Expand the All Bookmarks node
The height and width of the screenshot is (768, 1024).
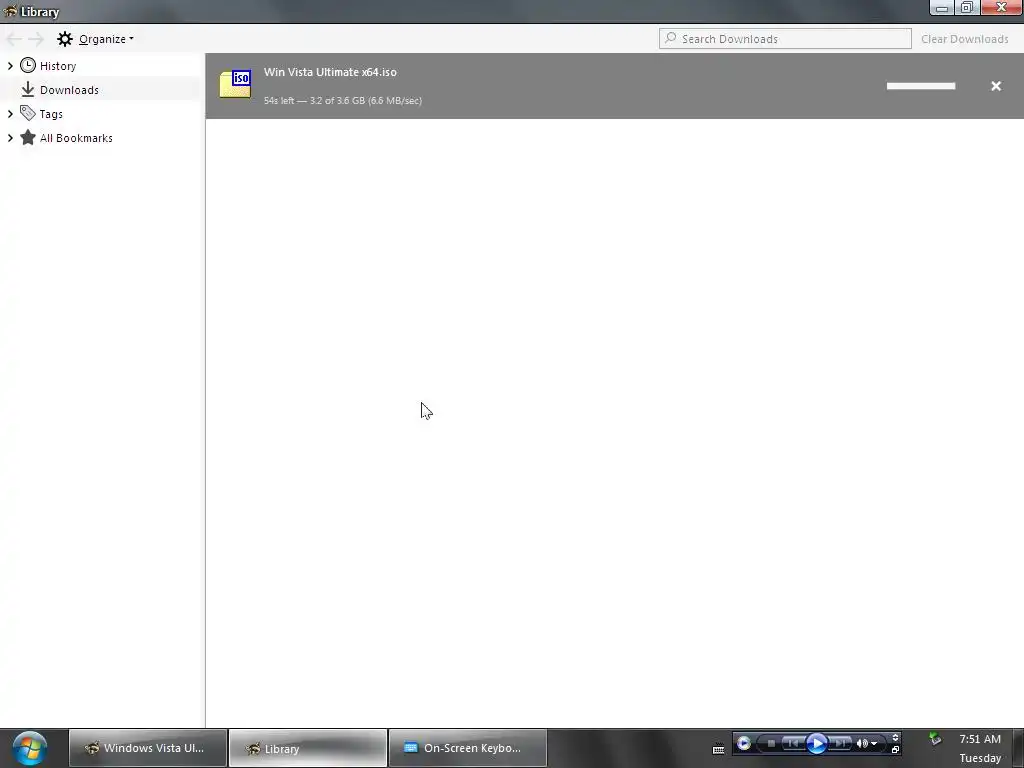click(x=10, y=138)
